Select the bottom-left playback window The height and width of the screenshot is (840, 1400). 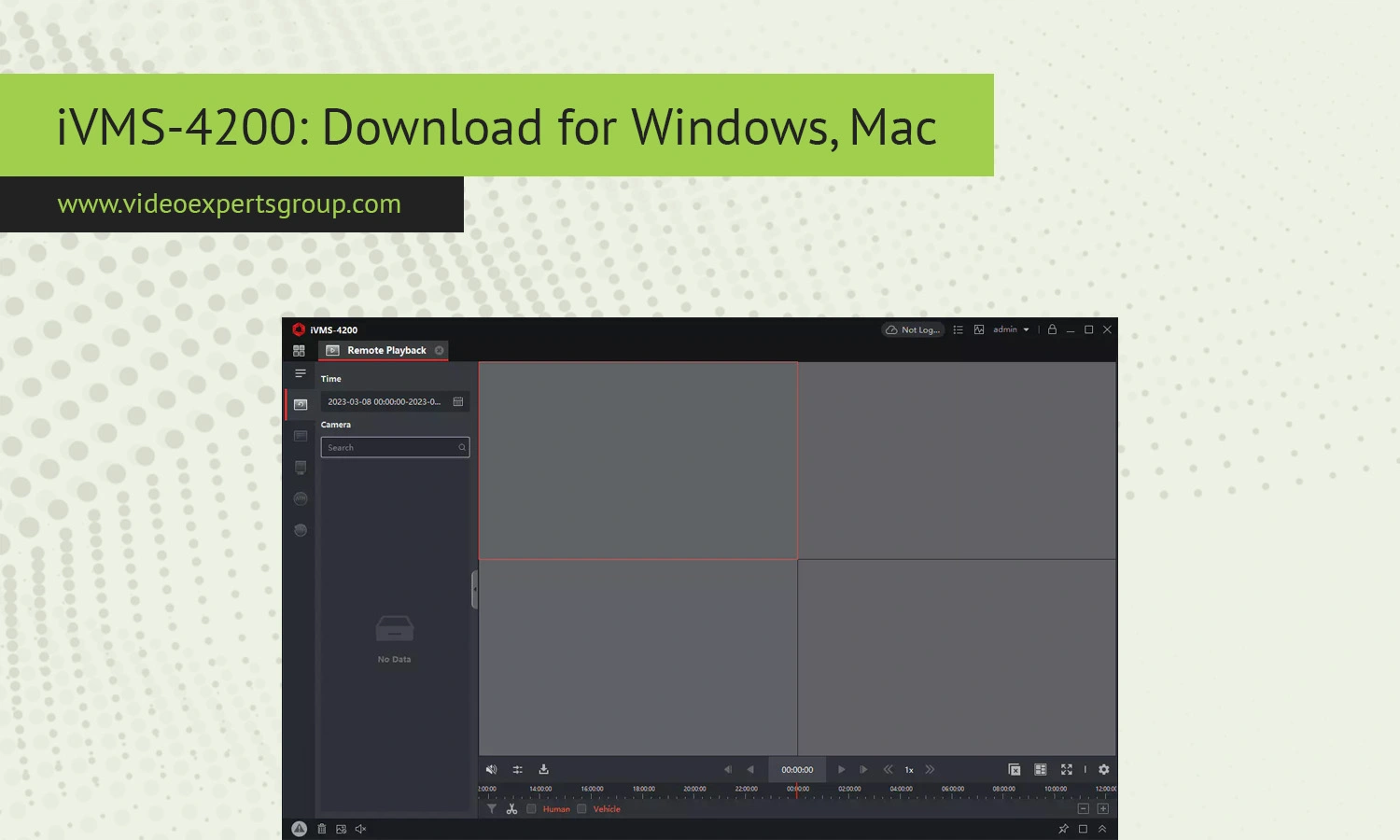point(638,657)
